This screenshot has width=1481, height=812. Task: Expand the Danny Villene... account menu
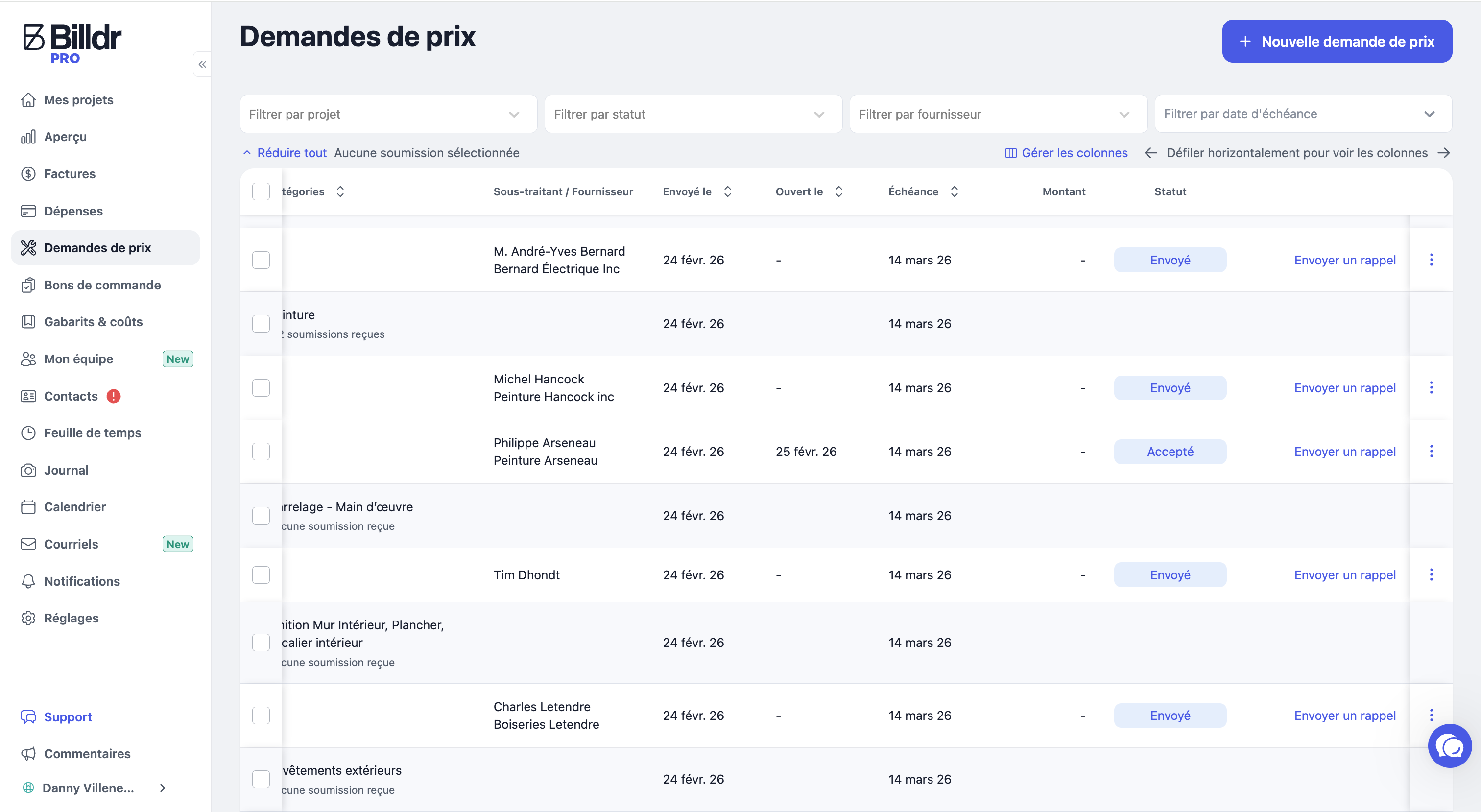163,788
